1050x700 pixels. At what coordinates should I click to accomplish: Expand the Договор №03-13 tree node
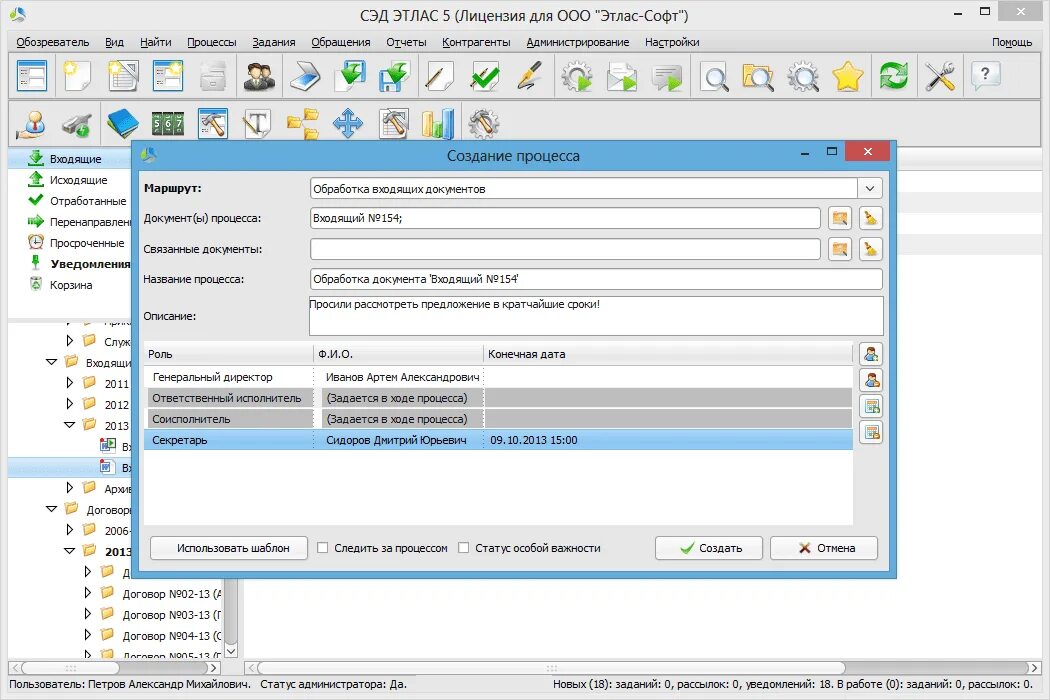coord(88,614)
